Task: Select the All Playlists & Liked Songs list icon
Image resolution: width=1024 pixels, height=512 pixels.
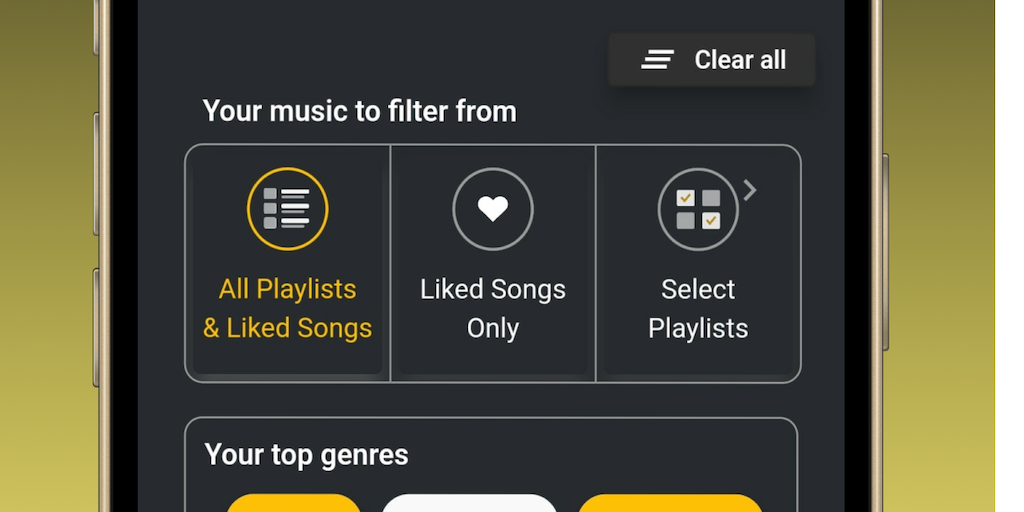Action: point(287,209)
